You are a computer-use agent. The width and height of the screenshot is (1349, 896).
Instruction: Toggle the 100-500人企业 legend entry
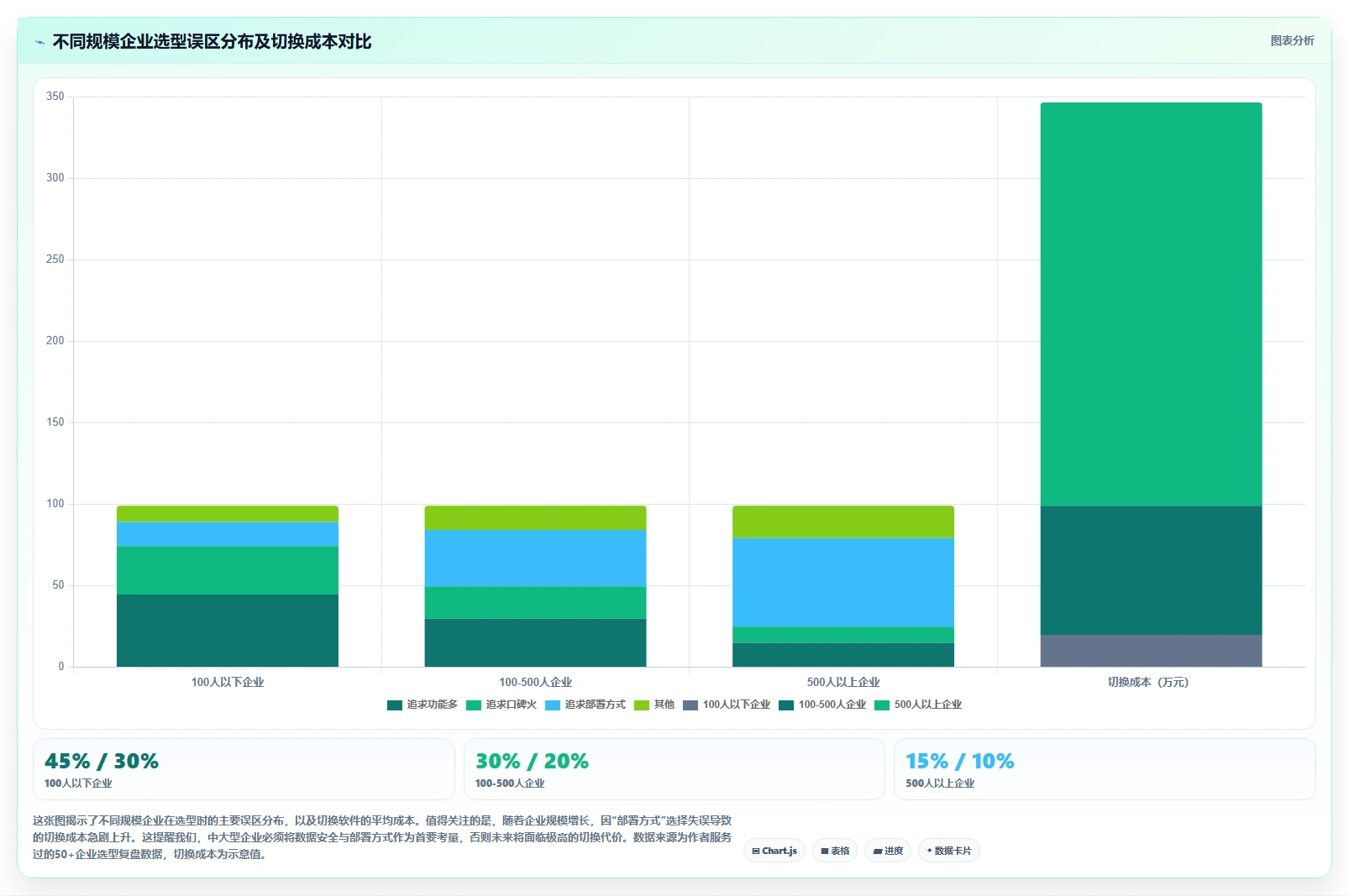822,705
